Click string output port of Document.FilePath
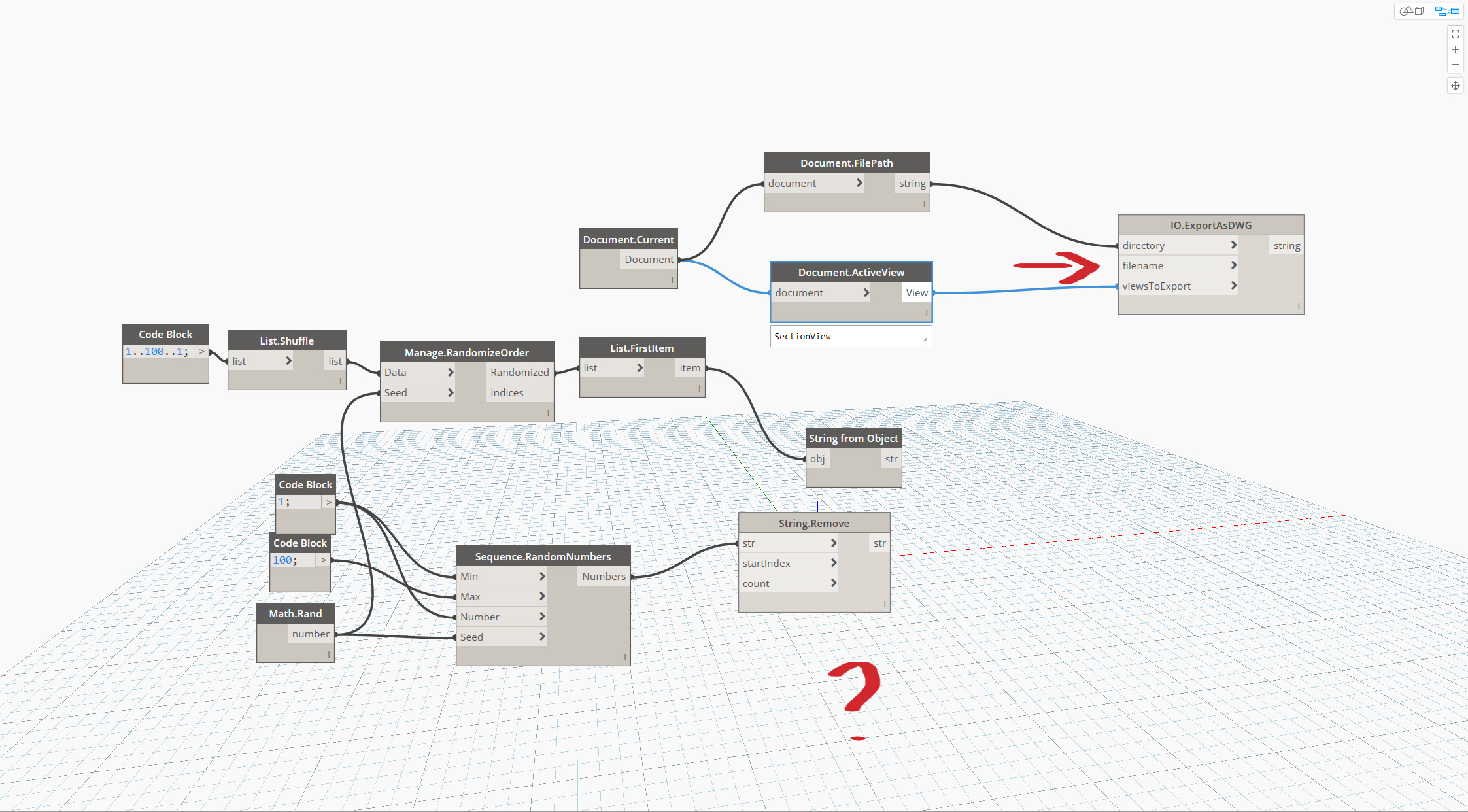The height and width of the screenshot is (812, 1468). pyautogui.click(x=912, y=184)
